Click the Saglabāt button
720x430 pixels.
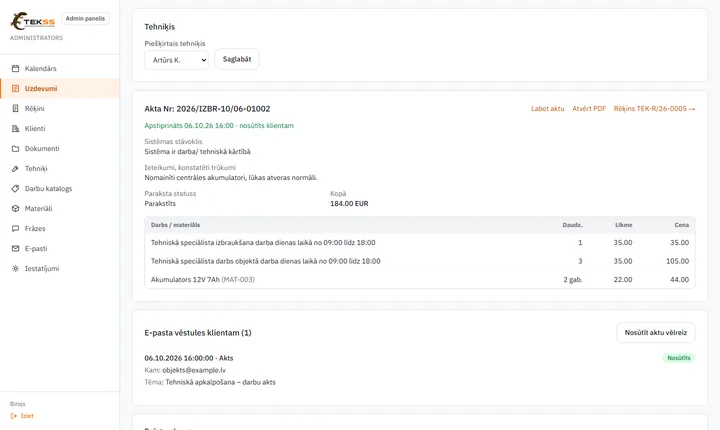tap(237, 59)
